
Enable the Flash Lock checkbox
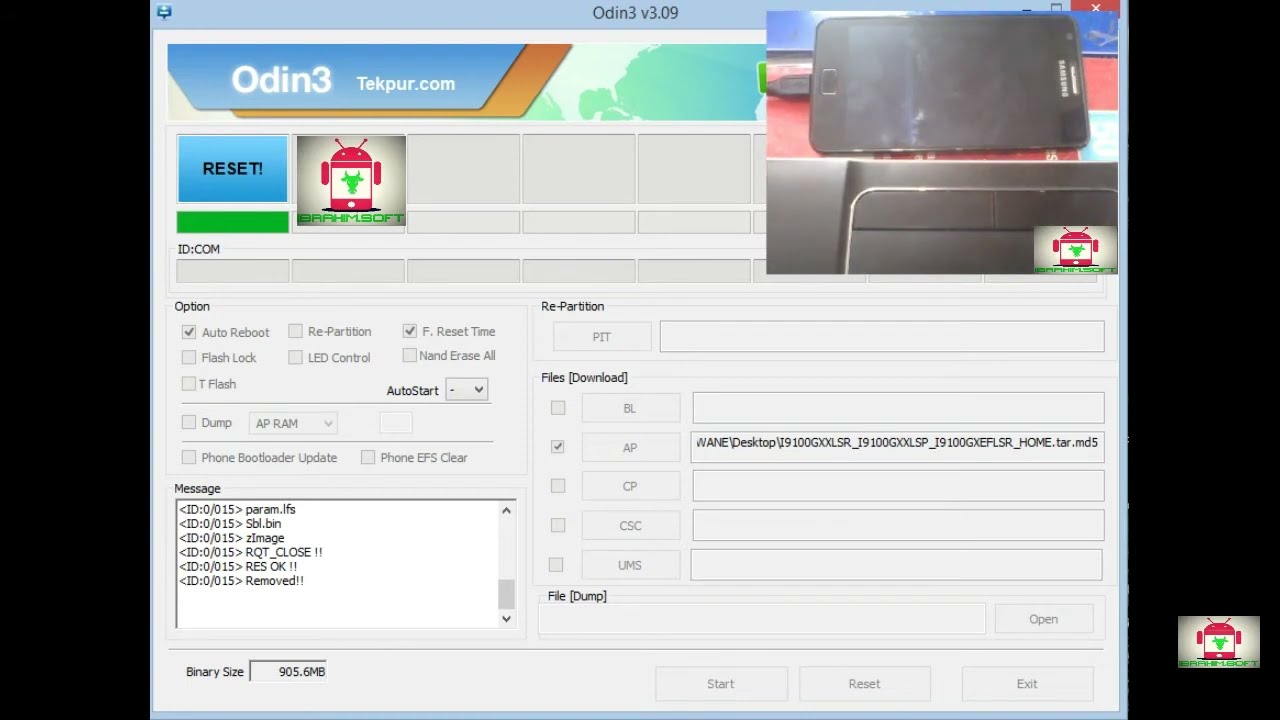coord(189,357)
